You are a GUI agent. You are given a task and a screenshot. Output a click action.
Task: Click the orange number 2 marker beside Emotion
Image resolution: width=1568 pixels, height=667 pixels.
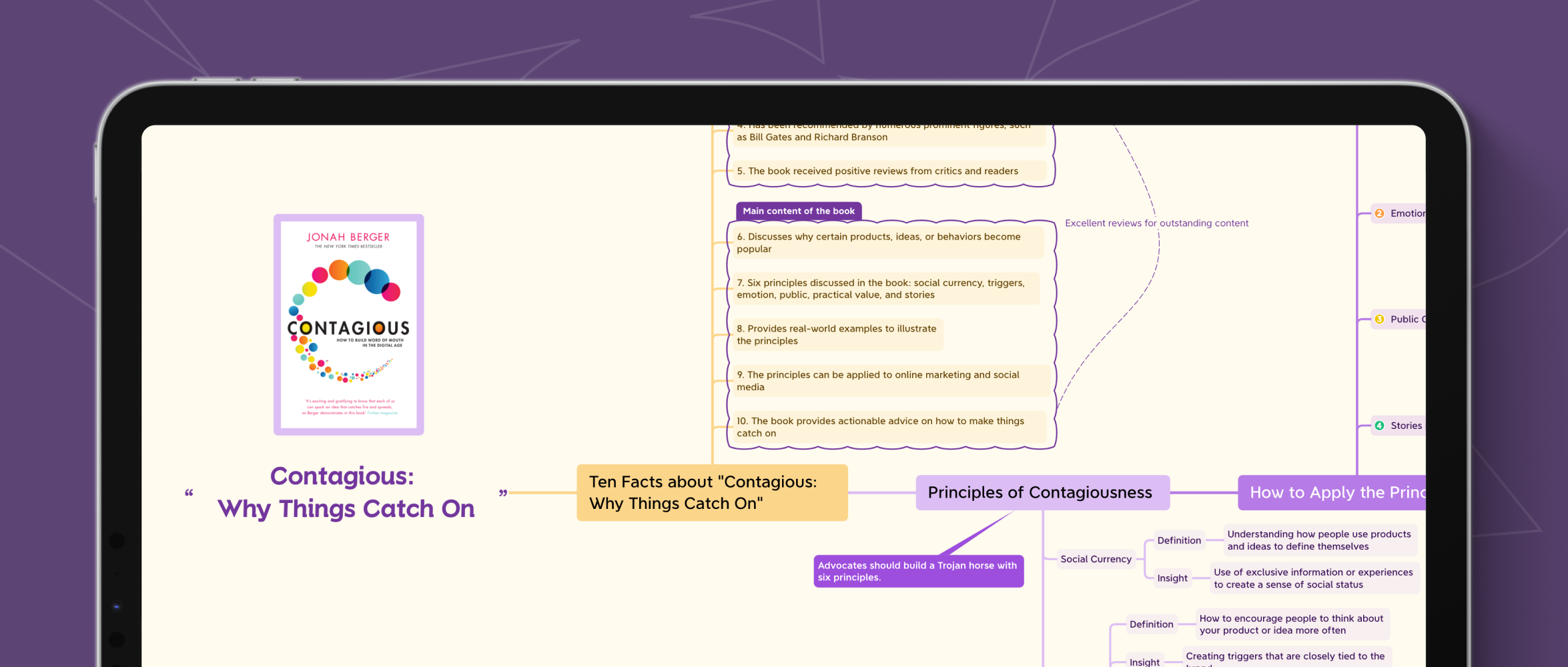[x=1379, y=213]
